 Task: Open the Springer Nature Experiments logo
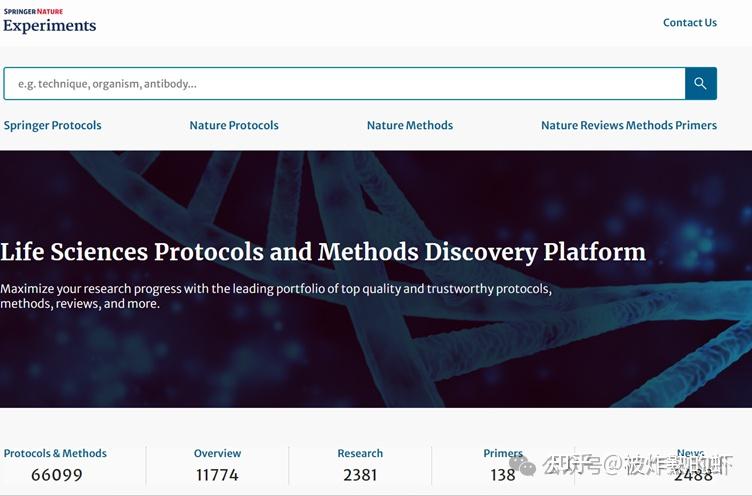coord(50,21)
